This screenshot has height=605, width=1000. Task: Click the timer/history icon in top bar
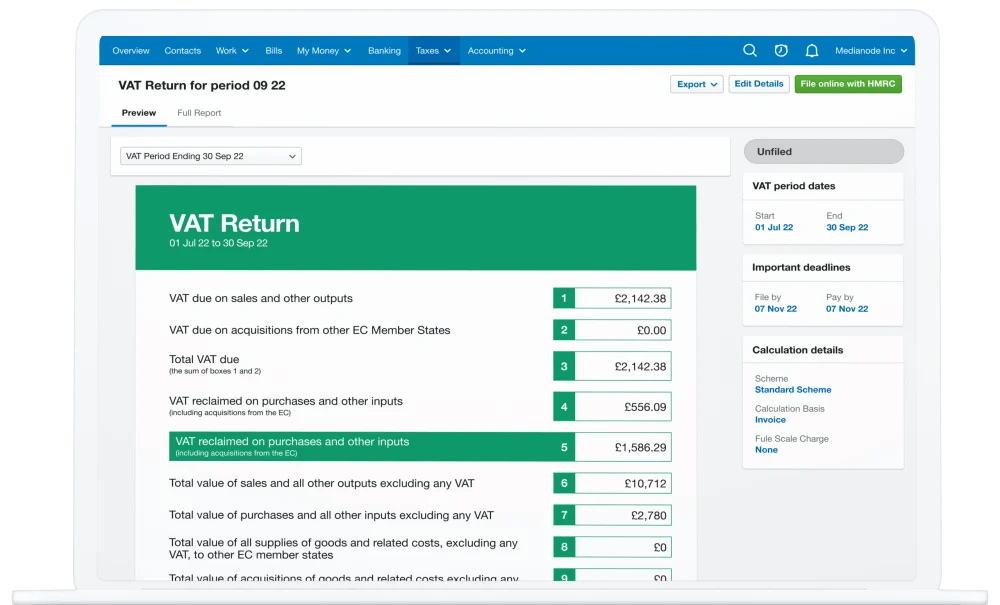(781, 50)
